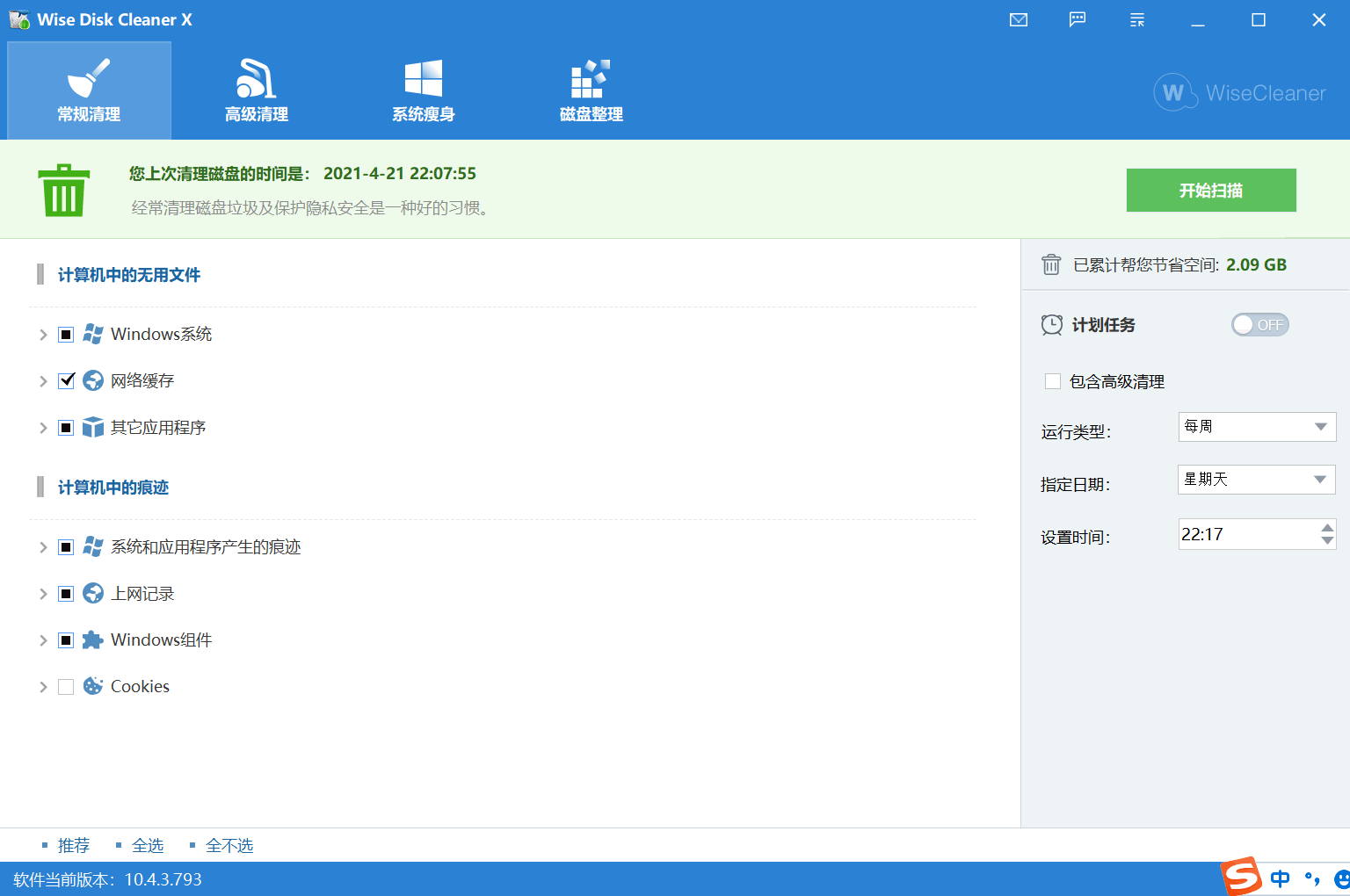
Task: Turn on the 计划任务 OFF toggle
Action: click(x=1259, y=324)
